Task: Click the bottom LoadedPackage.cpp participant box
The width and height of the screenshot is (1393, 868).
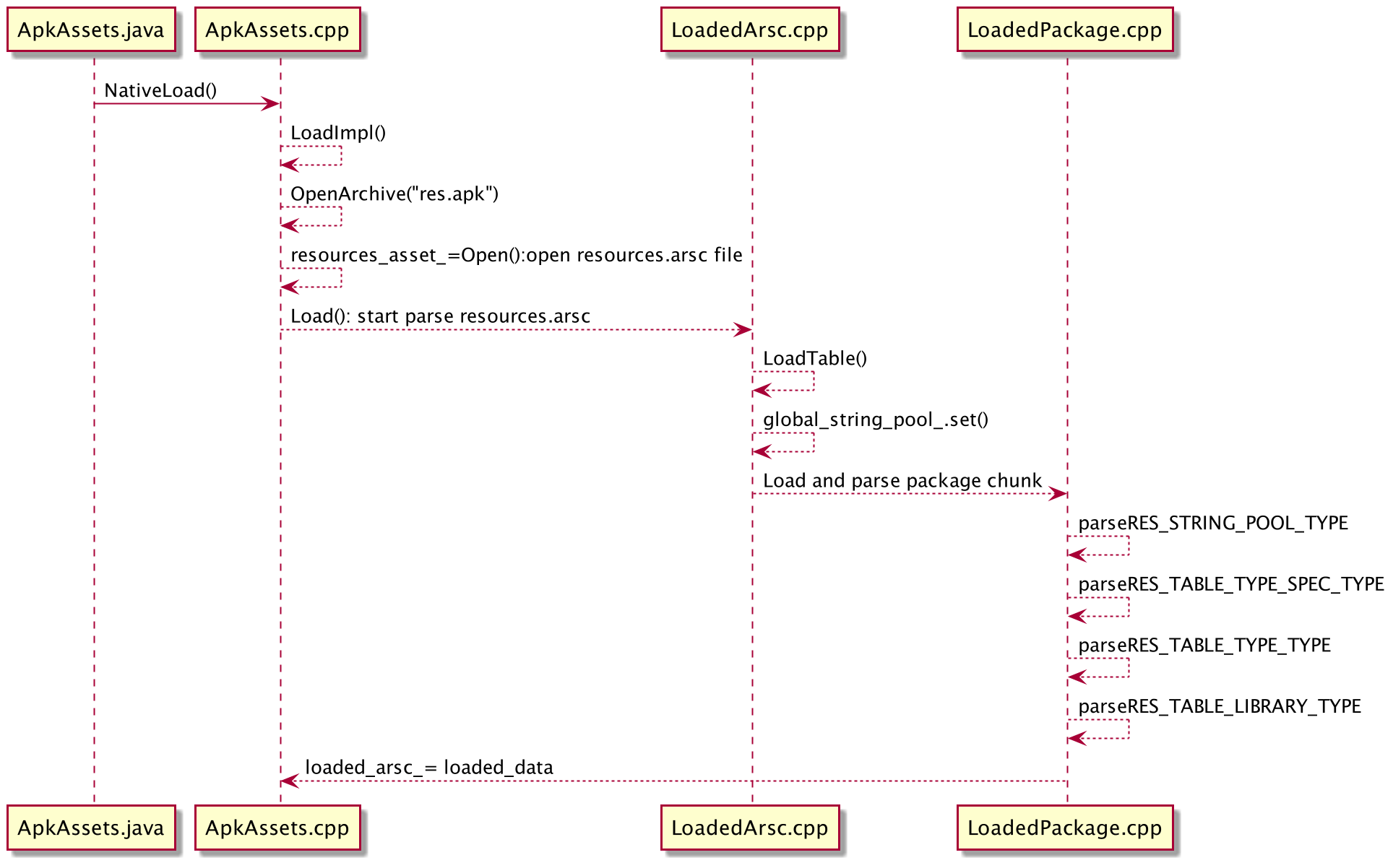Action: tap(1065, 828)
